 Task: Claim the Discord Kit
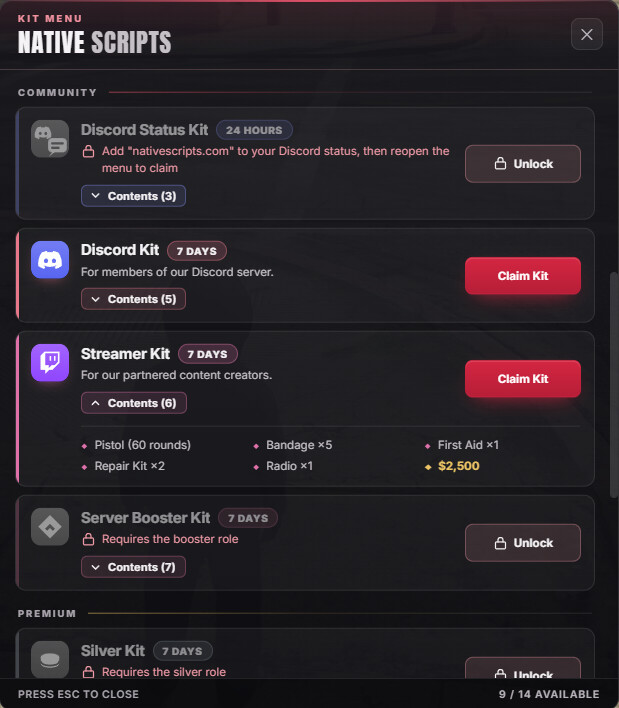[523, 276]
